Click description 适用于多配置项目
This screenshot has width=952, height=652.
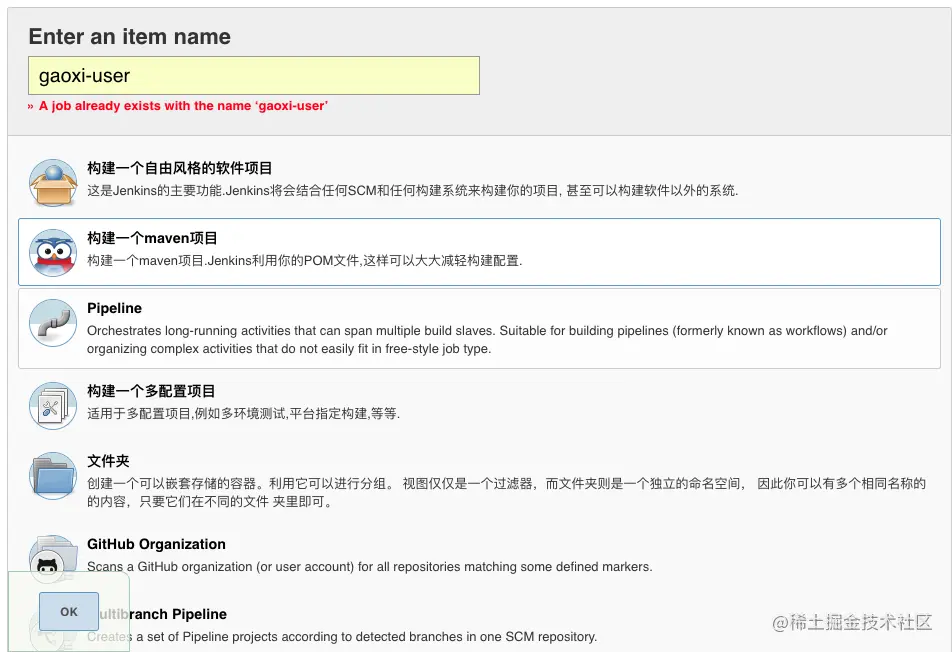pos(243,413)
